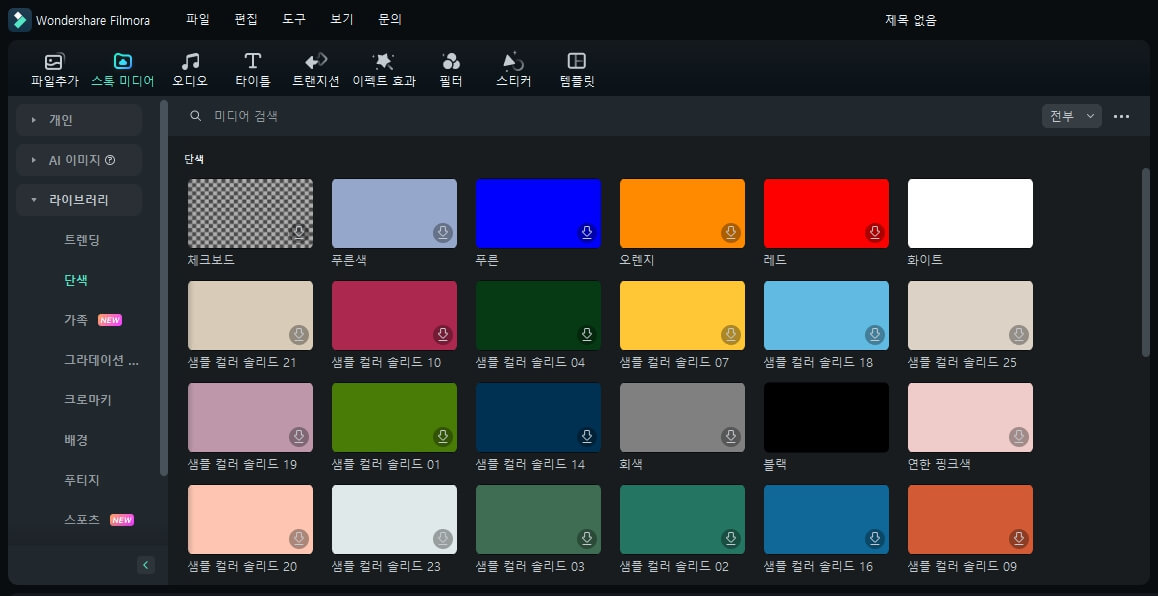Open the 스티커 stickers tab
Viewport: 1158px width, 596px height.
point(513,71)
